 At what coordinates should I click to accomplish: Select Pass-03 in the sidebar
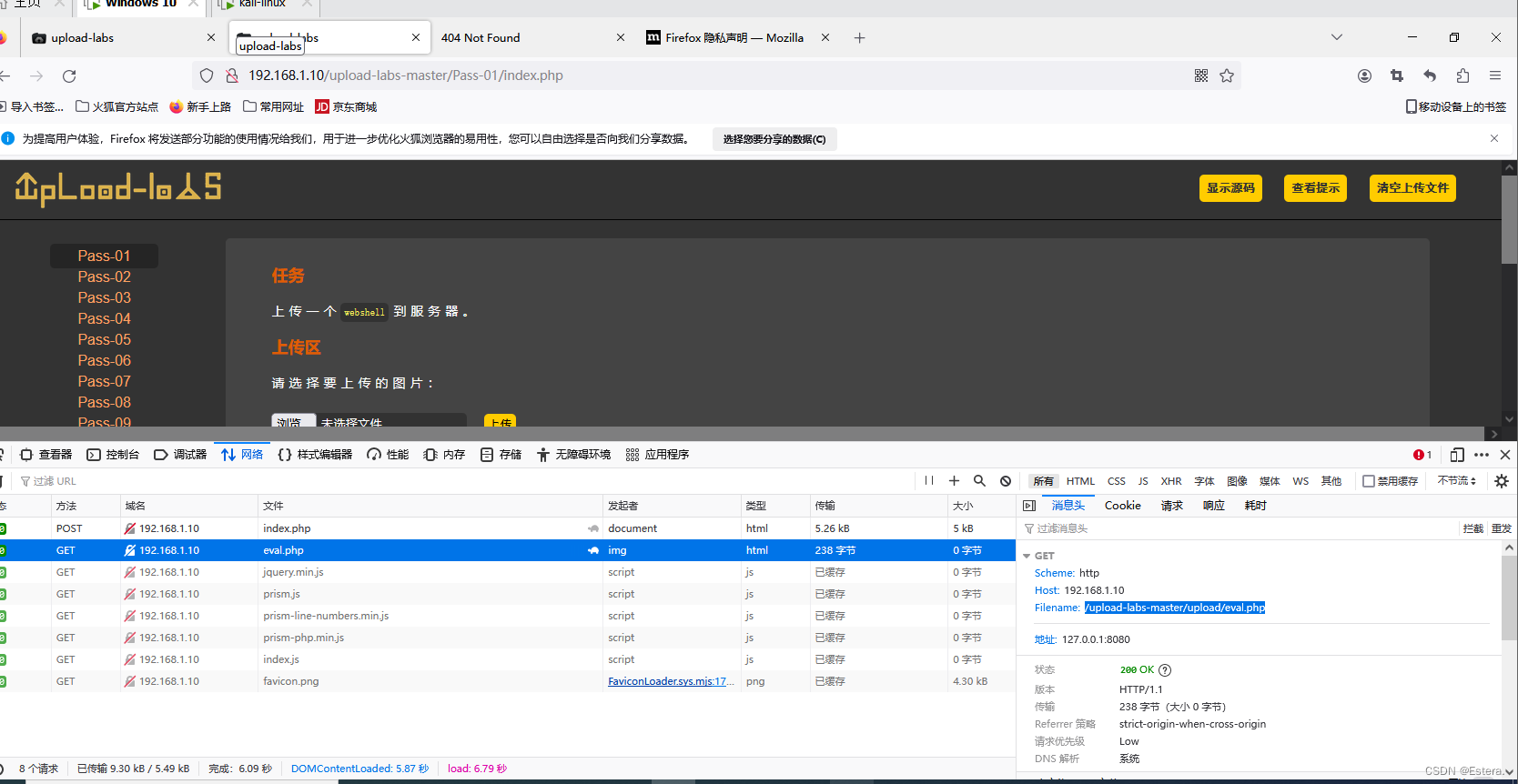(104, 297)
